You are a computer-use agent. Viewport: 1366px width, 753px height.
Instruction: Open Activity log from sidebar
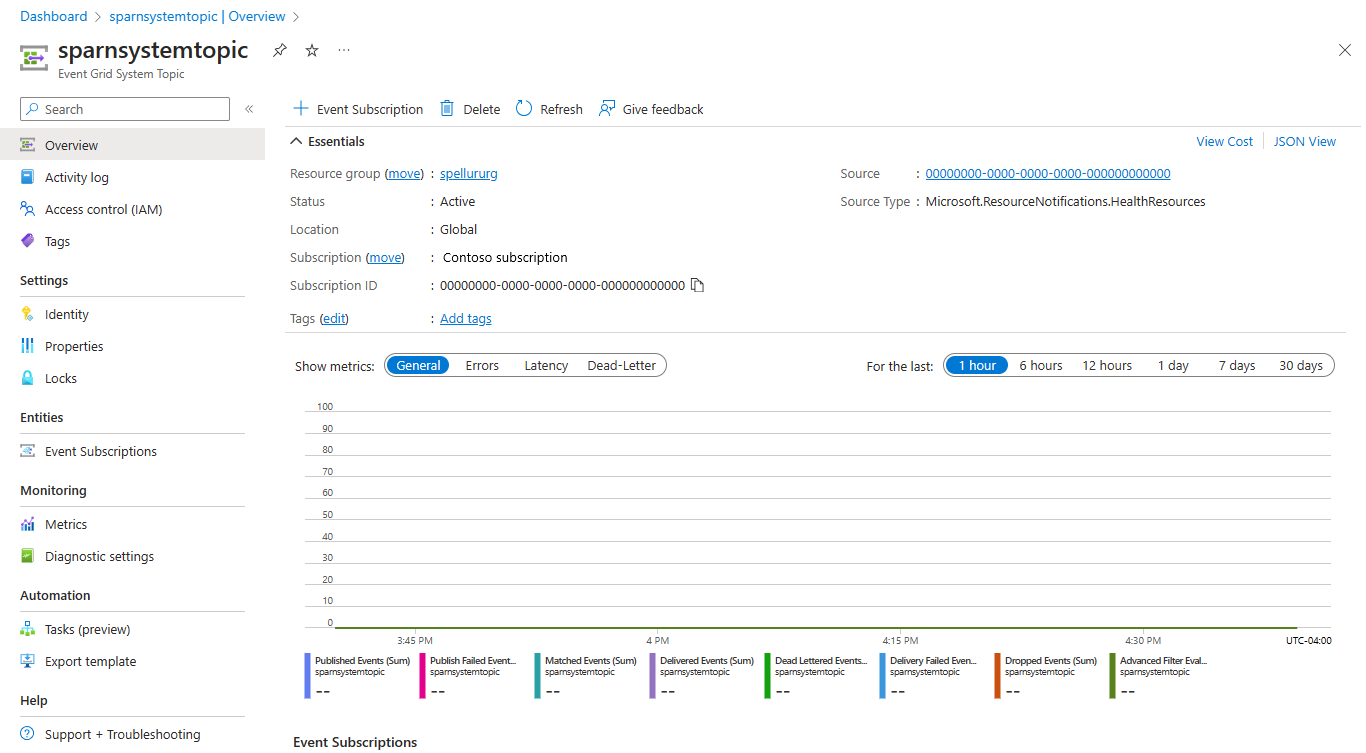click(76, 178)
